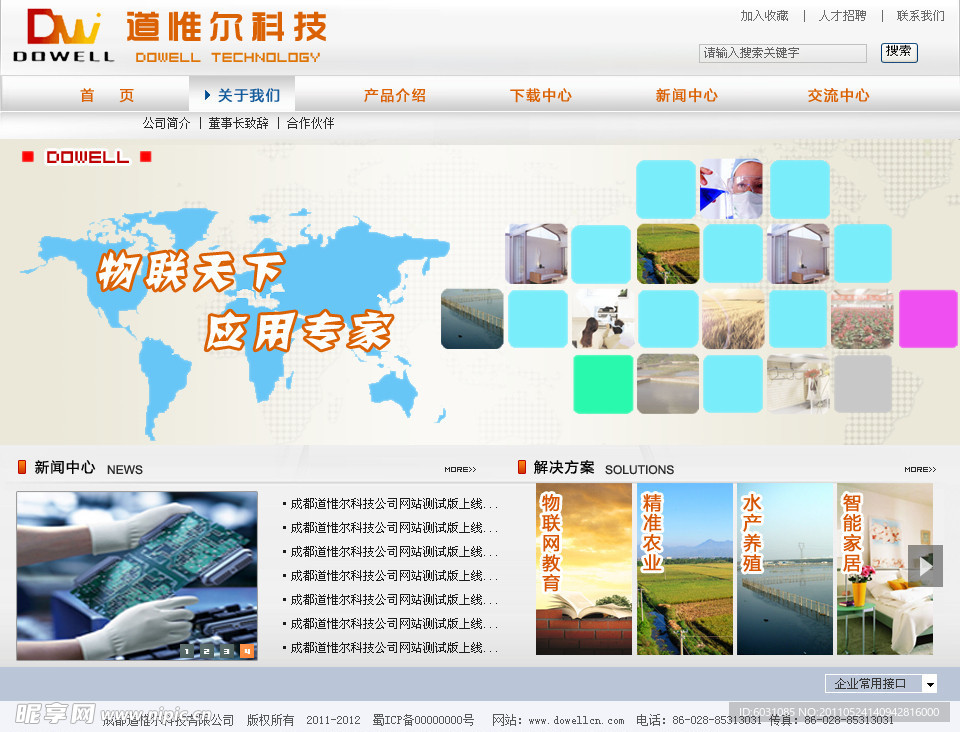Click MORE>> next to the news section
The height and width of the screenshot is (732, 960).
pyautogui.click(x=460, y=468)
